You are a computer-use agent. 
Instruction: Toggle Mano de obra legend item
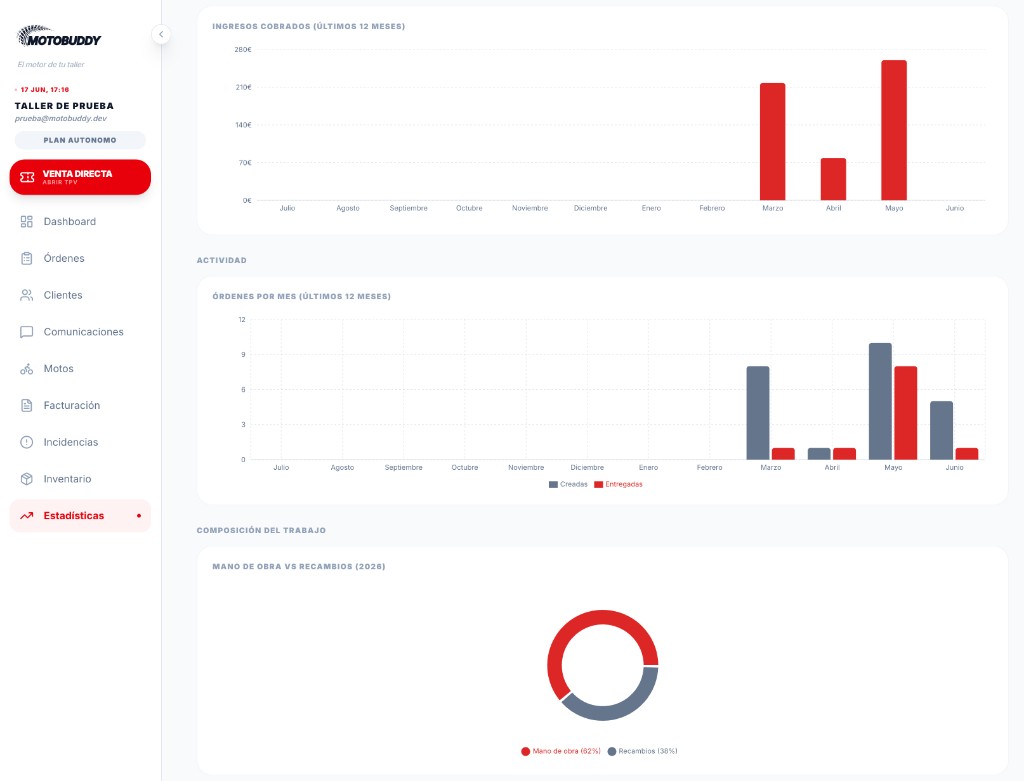pyautogui.click(x=560, y=751)
